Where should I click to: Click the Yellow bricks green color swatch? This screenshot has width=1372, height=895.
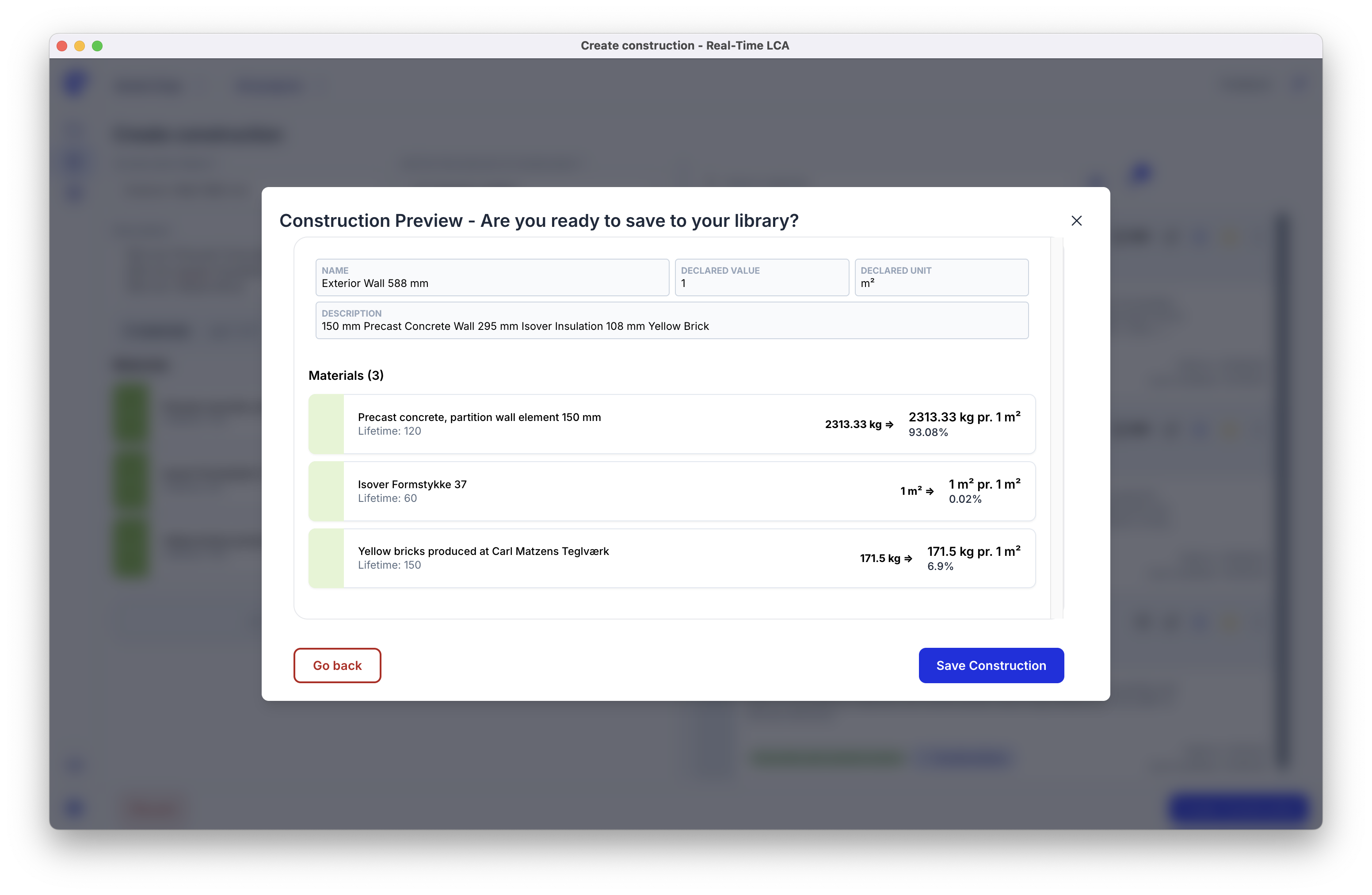(326, 558)
